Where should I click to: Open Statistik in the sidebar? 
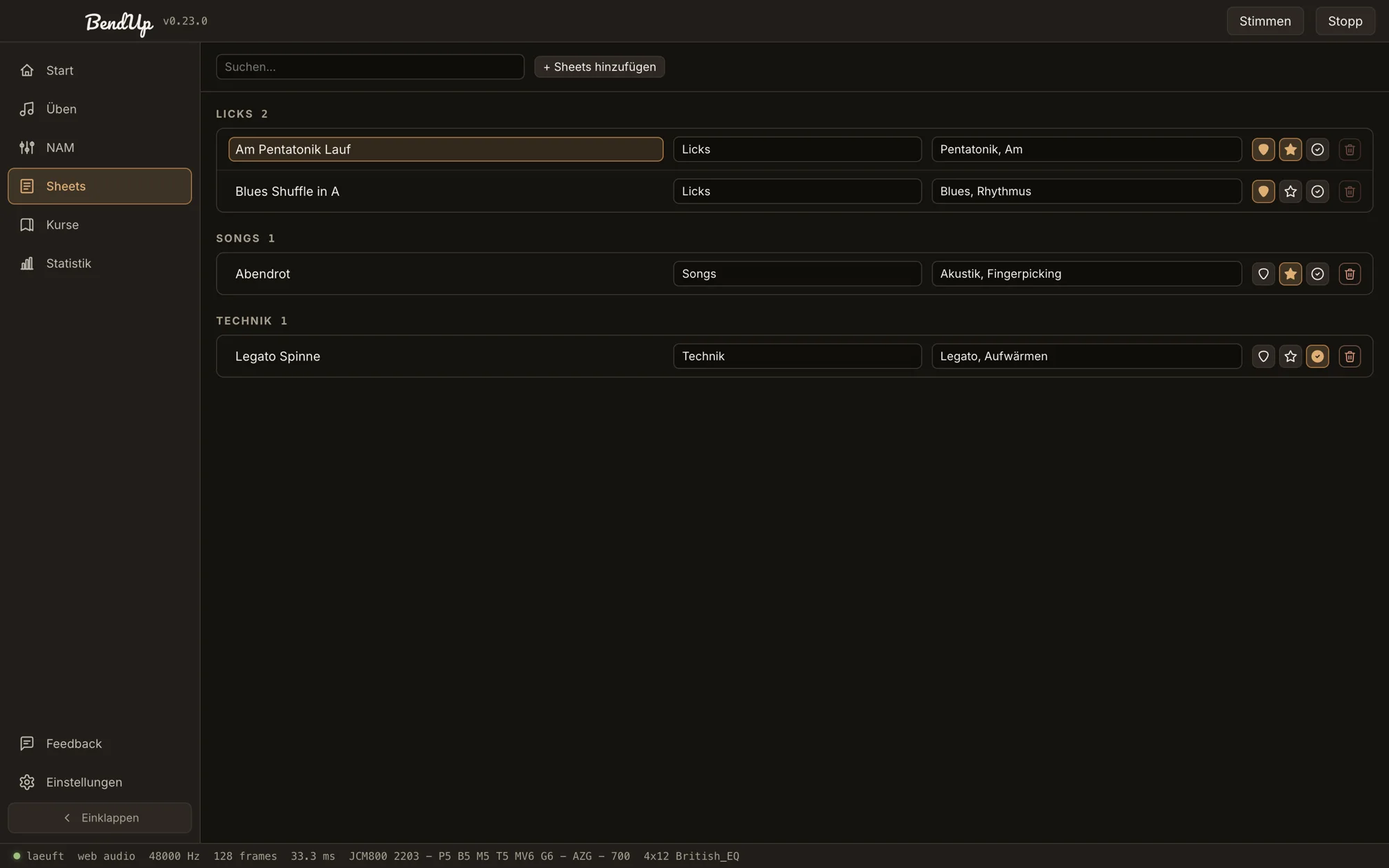tap(99, 263)
